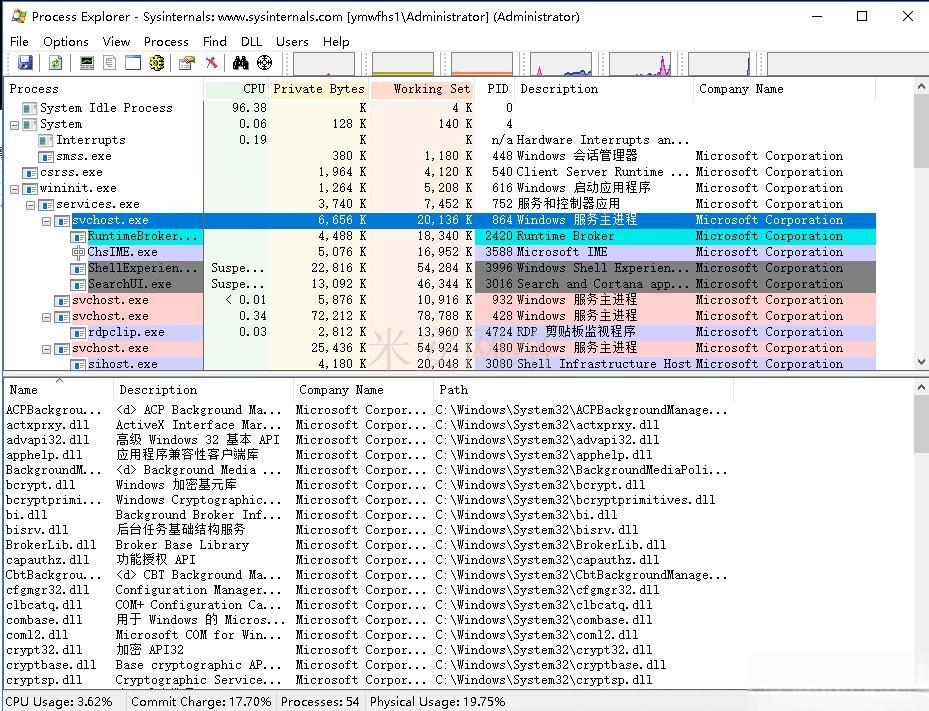Open the Find menu

point(214,41)
